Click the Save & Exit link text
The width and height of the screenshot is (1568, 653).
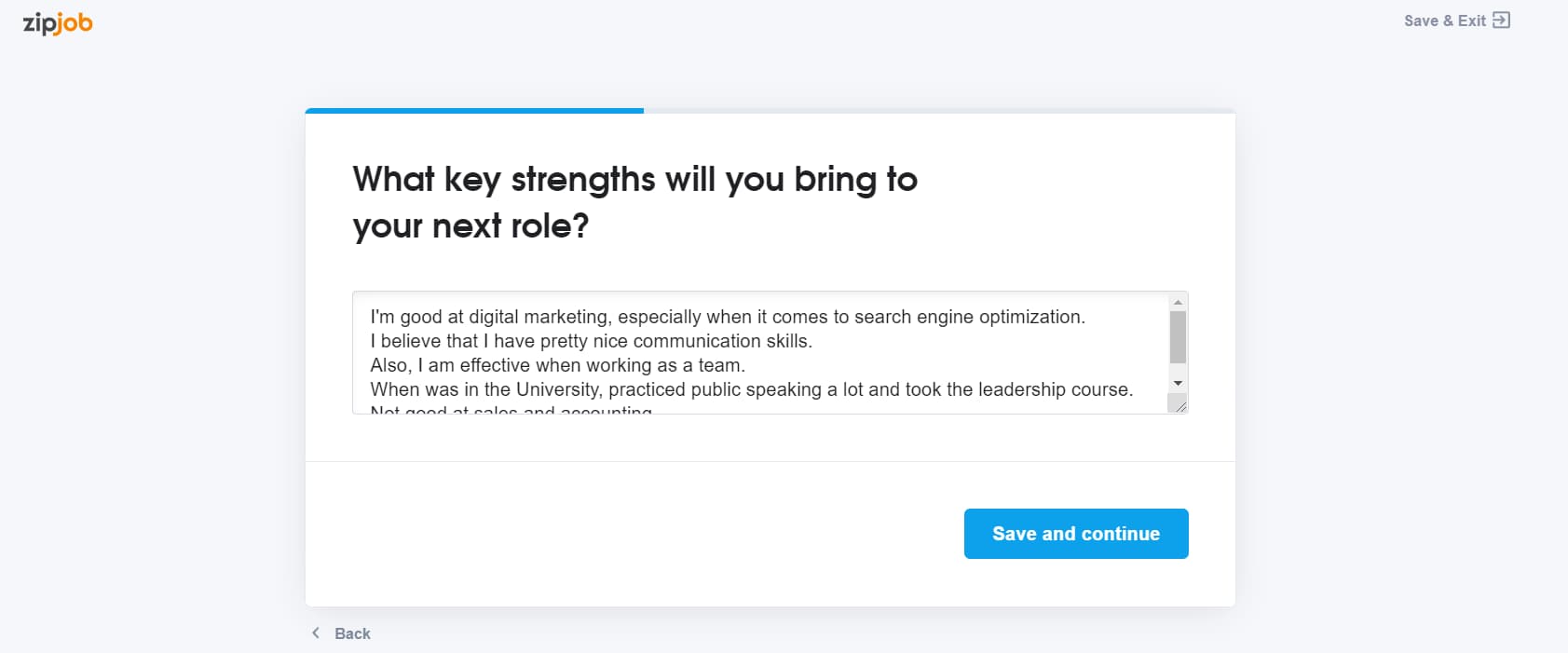click(x=1445, y=20)
